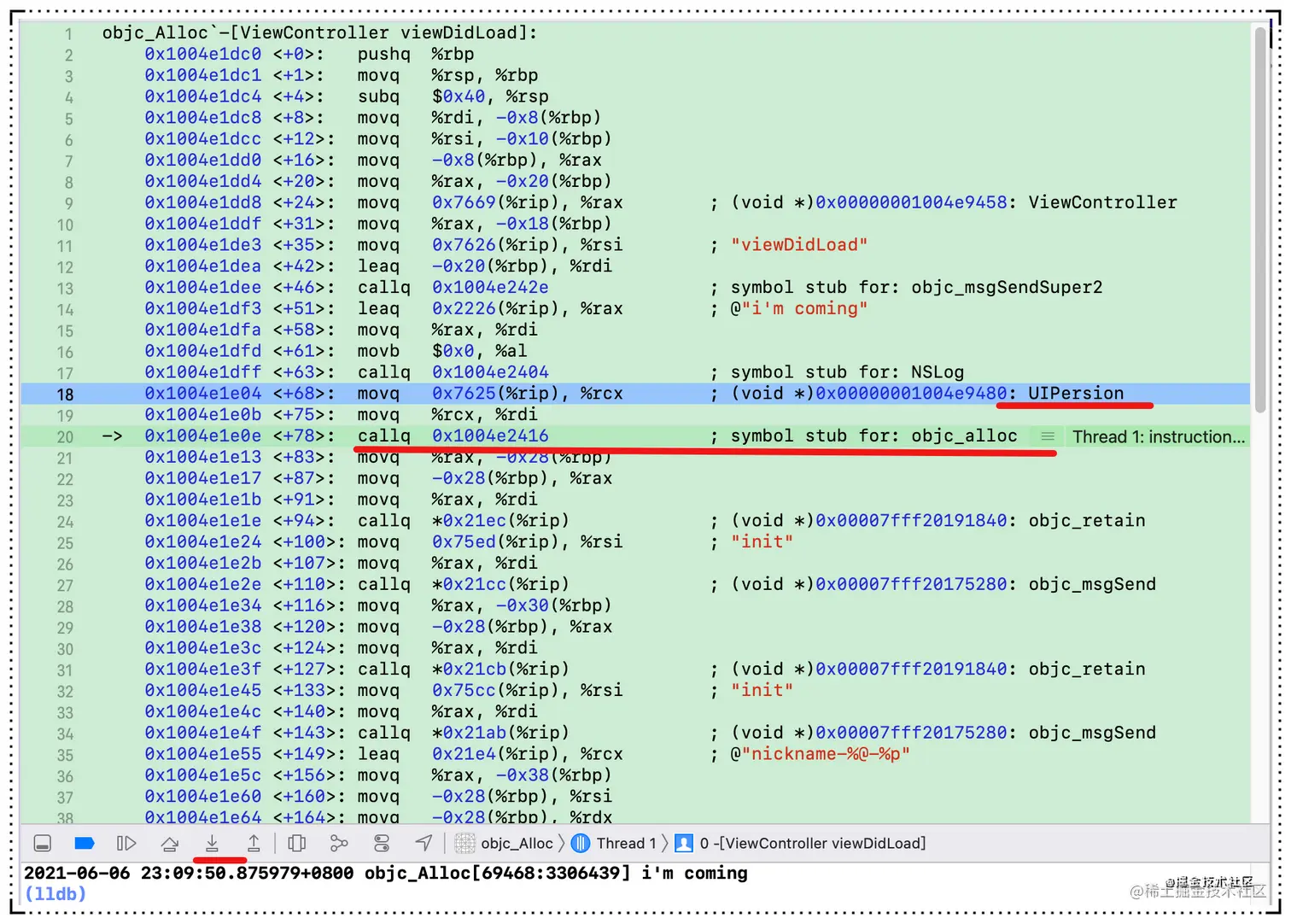
Task: Click the "init" string on line 25
Action: pos(762,542)
